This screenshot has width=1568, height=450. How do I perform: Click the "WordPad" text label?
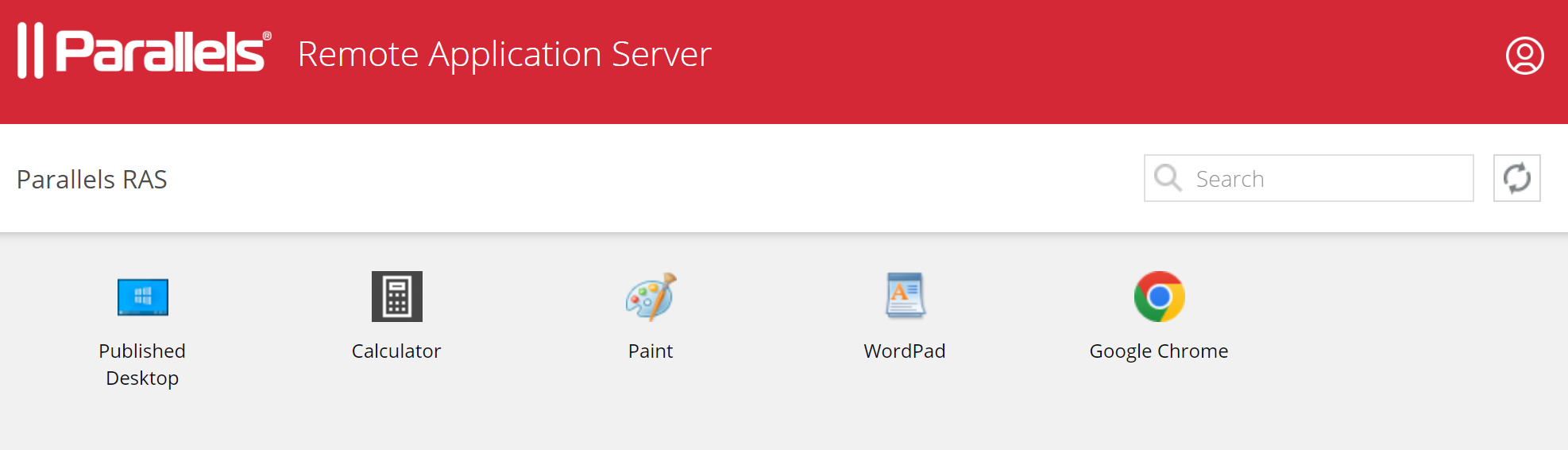pyautogui.click(x=905, y=351)
